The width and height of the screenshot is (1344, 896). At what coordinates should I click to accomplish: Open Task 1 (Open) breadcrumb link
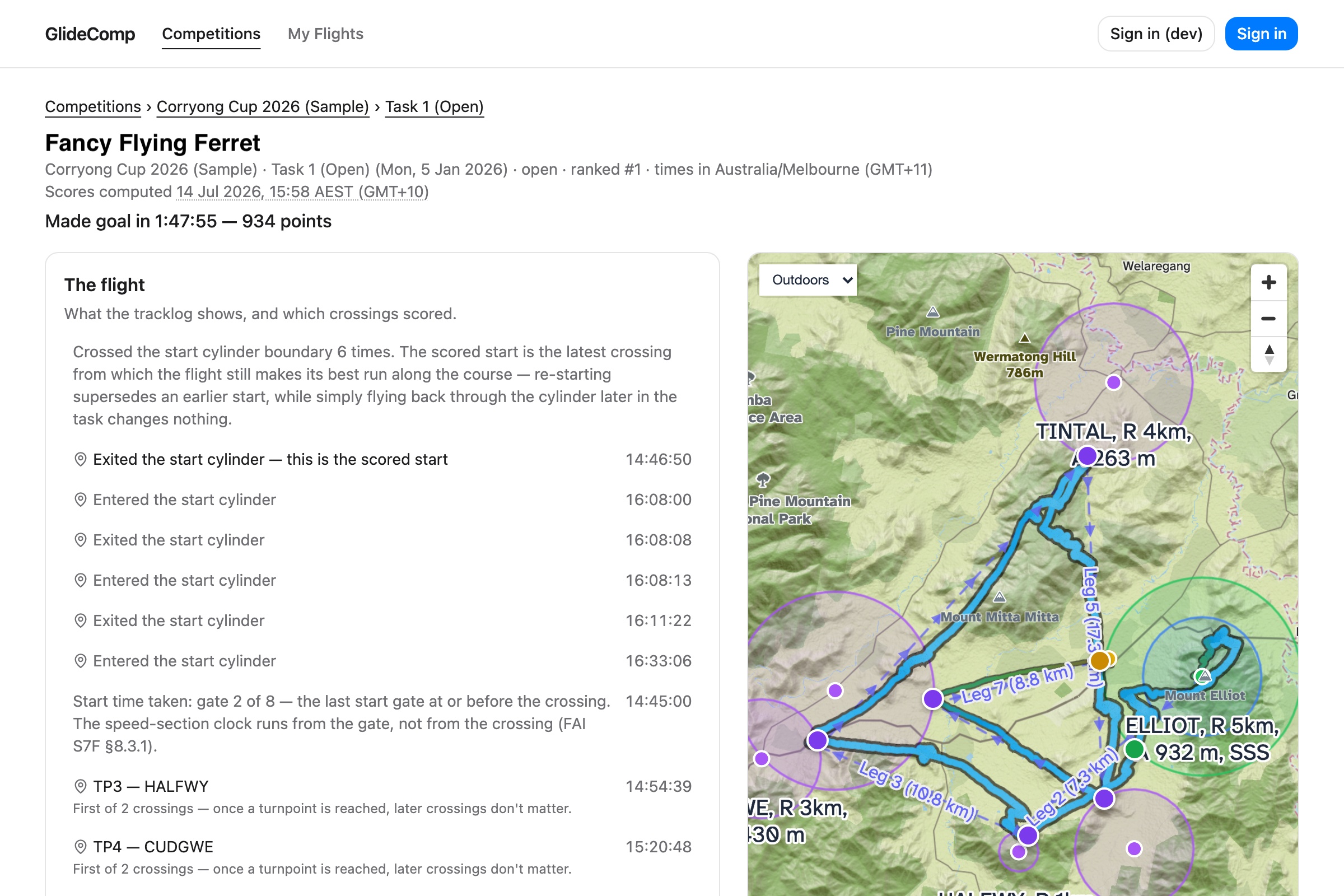pos(435,107)
